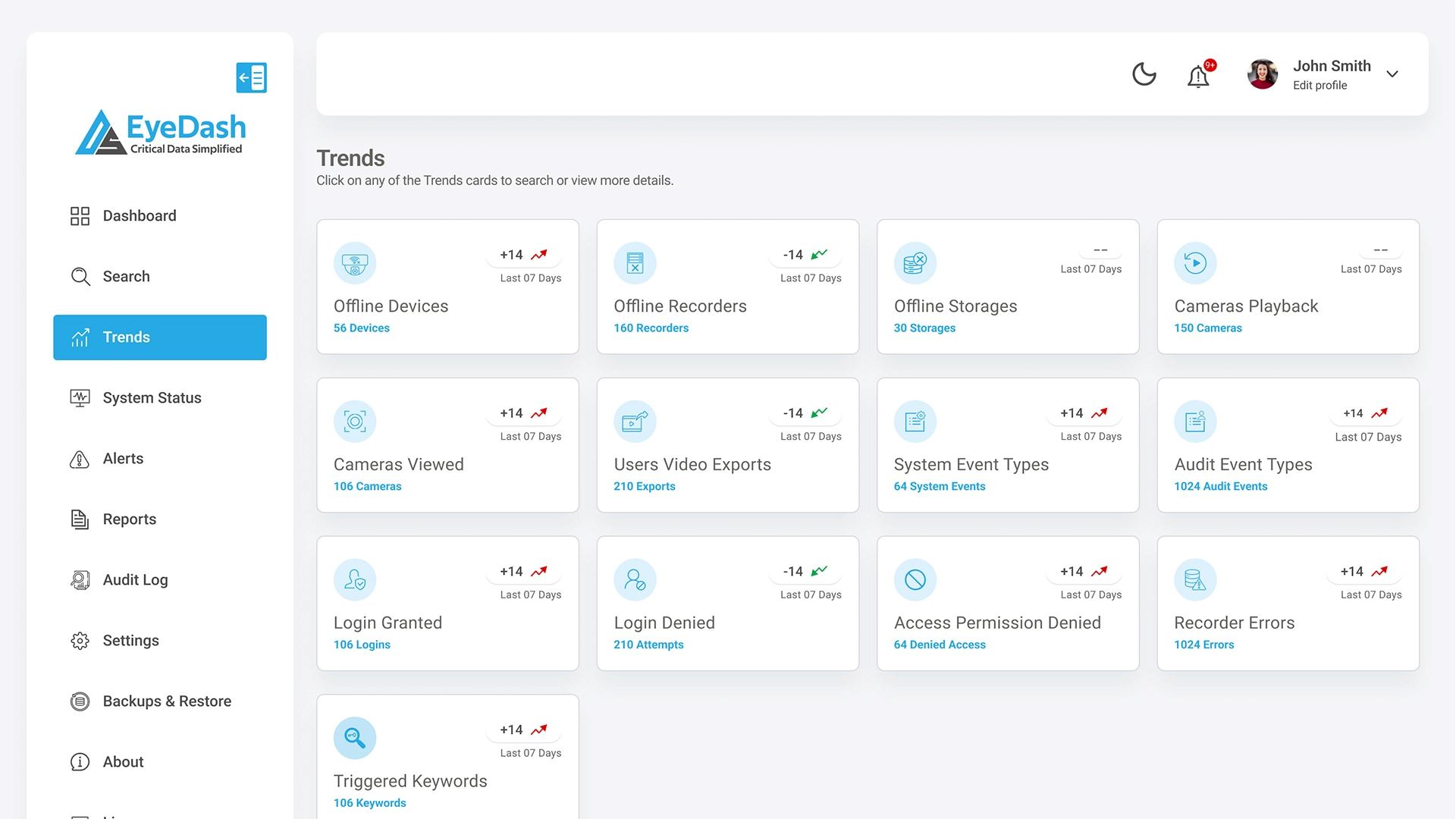Viewport: 1456px width, 819px height.
Task: Click the 30 Storages link
Action: (924, 328)
